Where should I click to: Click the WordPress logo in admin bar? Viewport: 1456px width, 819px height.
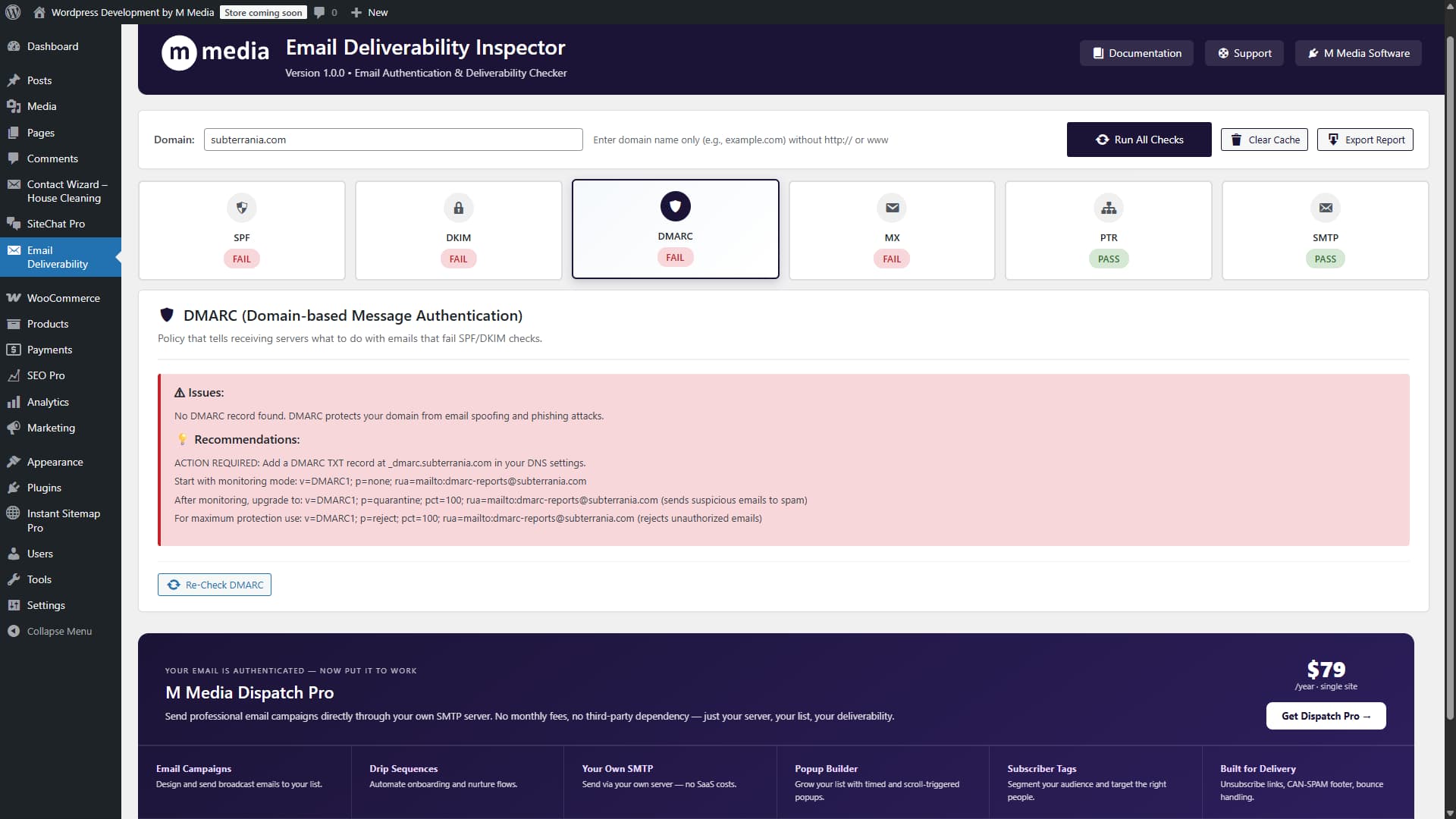13,12
